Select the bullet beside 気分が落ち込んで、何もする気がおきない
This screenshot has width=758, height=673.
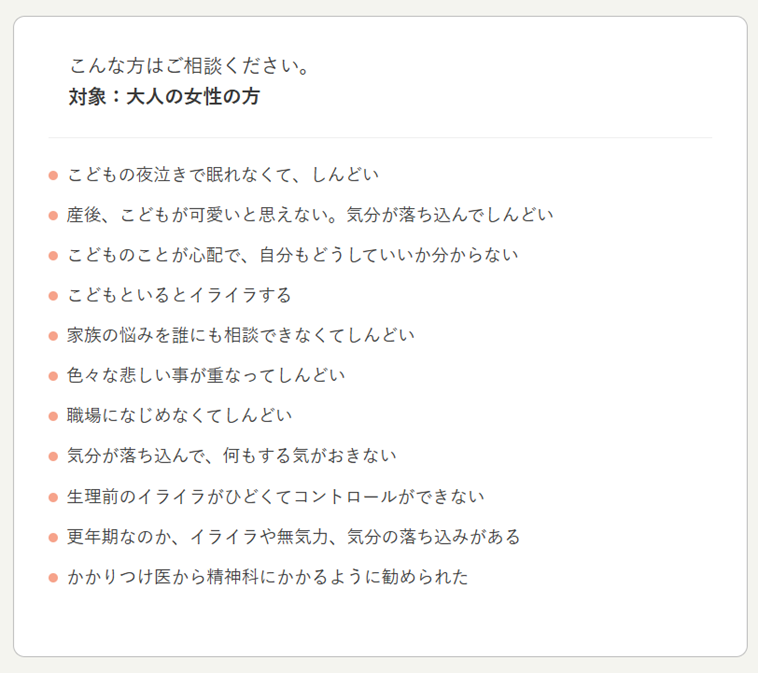pos(53,456)
